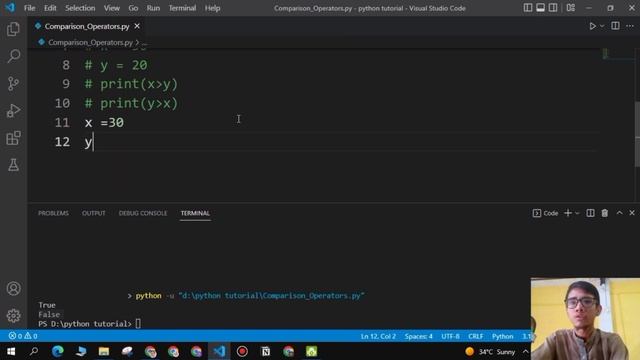Click the errors and warnings status indicator
640x360 pixels.
tap(23, 336)
